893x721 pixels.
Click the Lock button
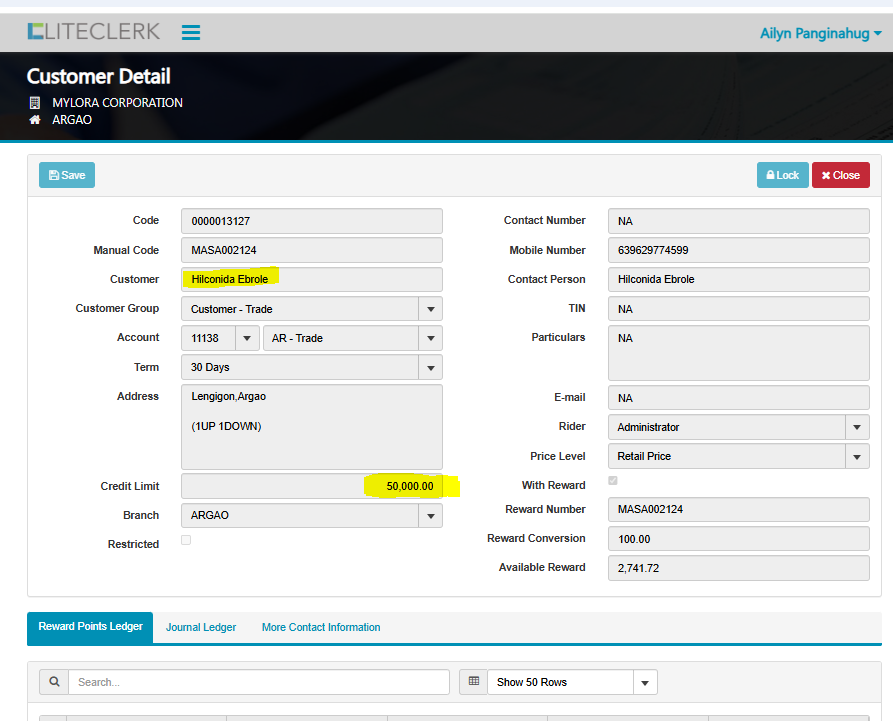782,175
